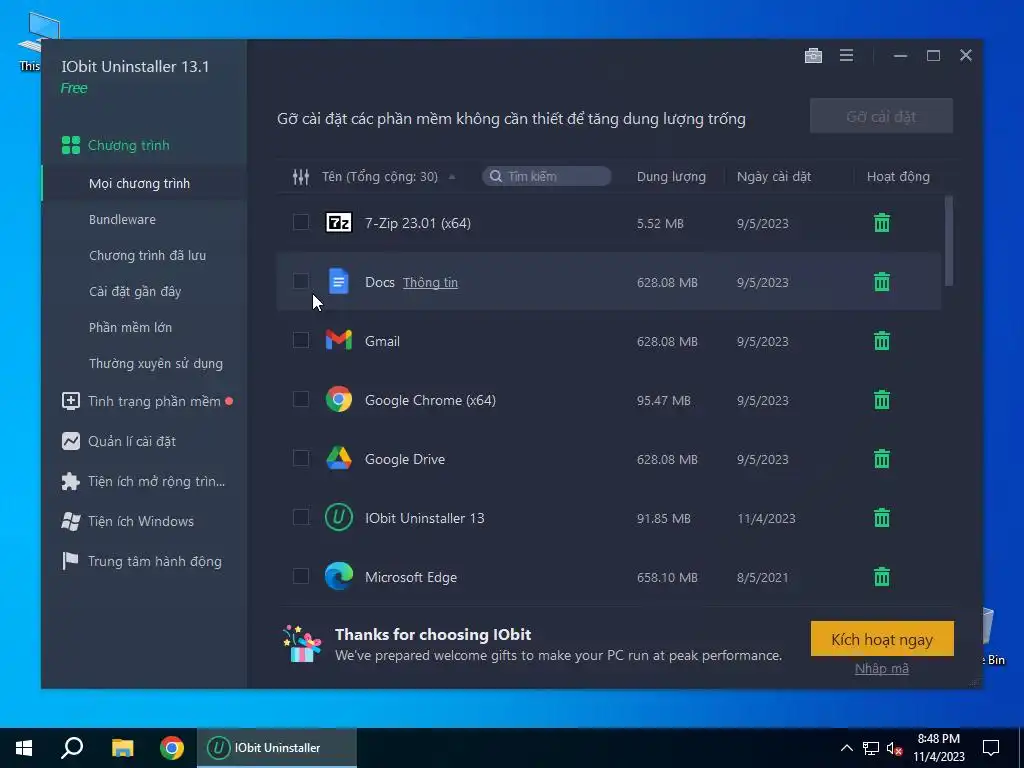The height and width of the screenshot is (768, 1024).
Task: Click the 95.47 MB size value
Action: [x=664, y=400]
